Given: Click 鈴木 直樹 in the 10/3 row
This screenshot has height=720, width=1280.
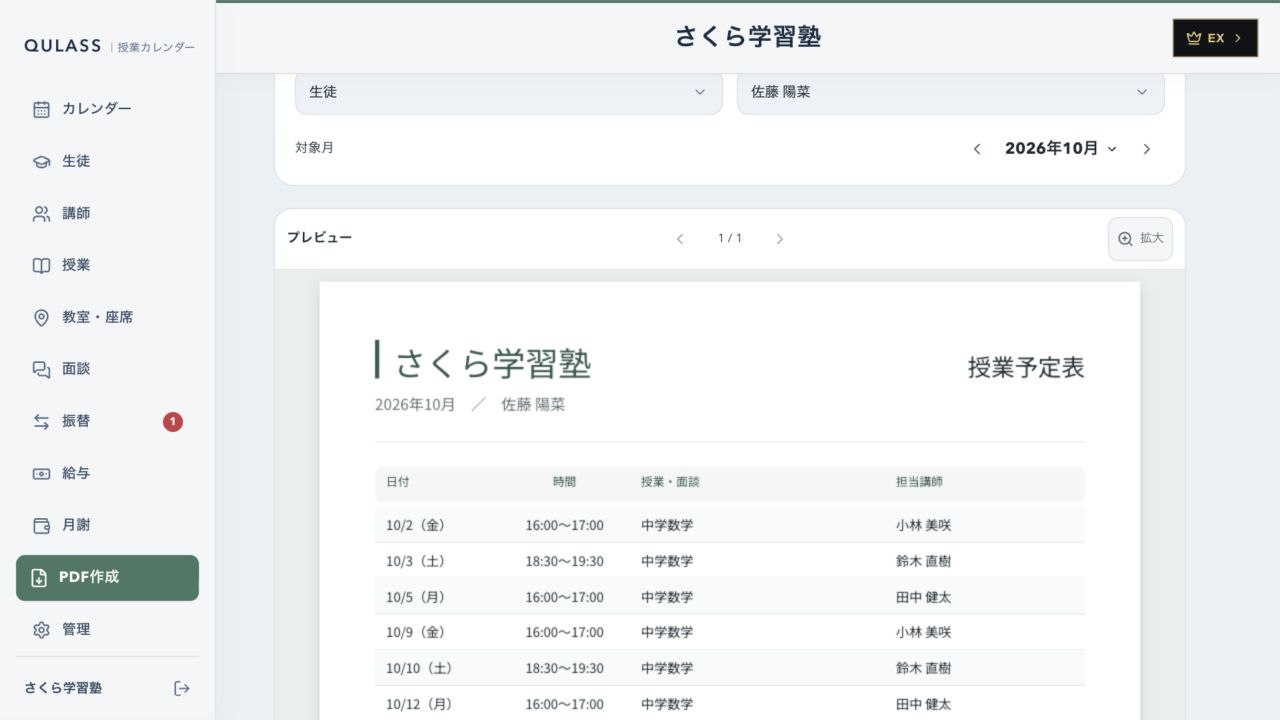Looking at the screenshot, I should click(x=923, y=561).
